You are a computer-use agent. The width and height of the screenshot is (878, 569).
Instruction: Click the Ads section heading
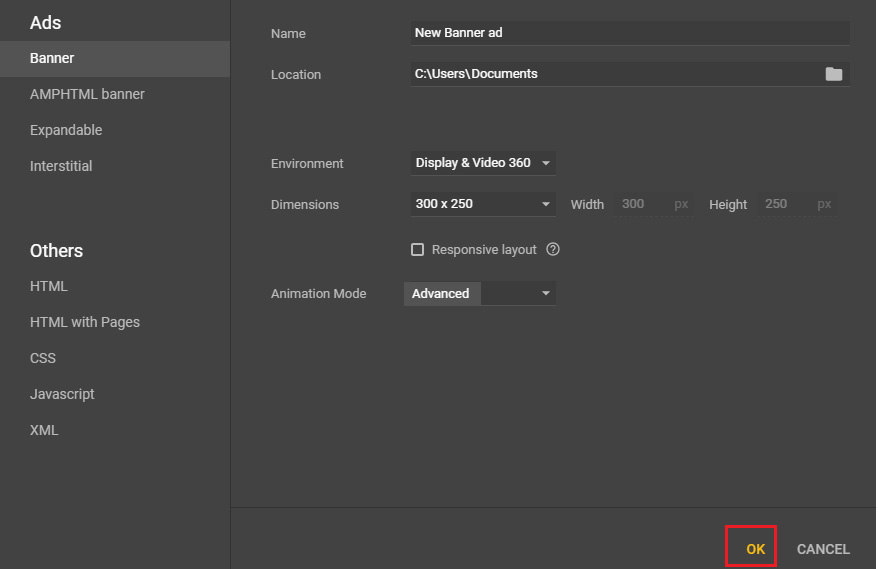(x=45, y=22)
